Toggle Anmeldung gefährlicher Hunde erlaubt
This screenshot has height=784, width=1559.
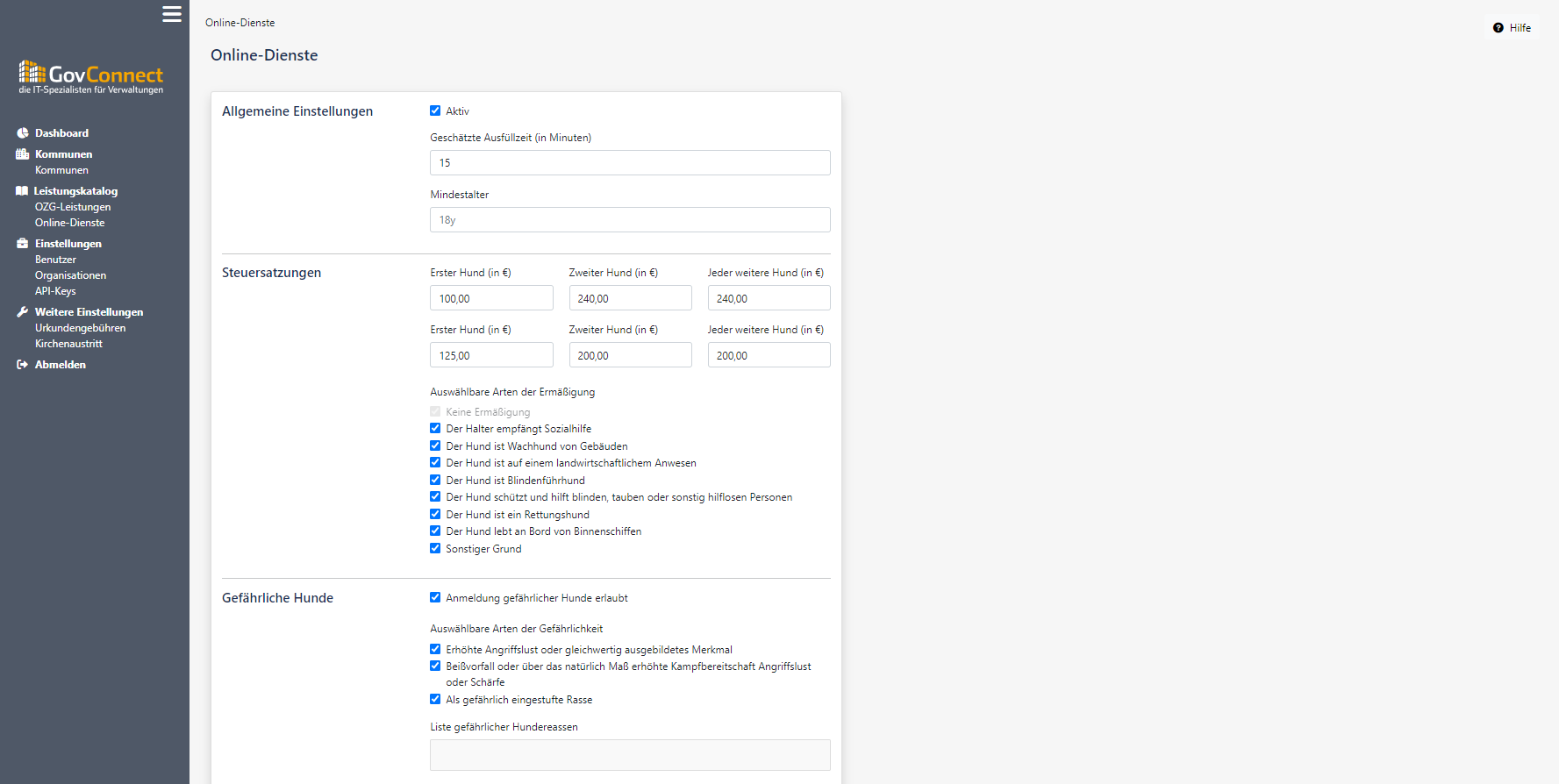coord(435,597)
